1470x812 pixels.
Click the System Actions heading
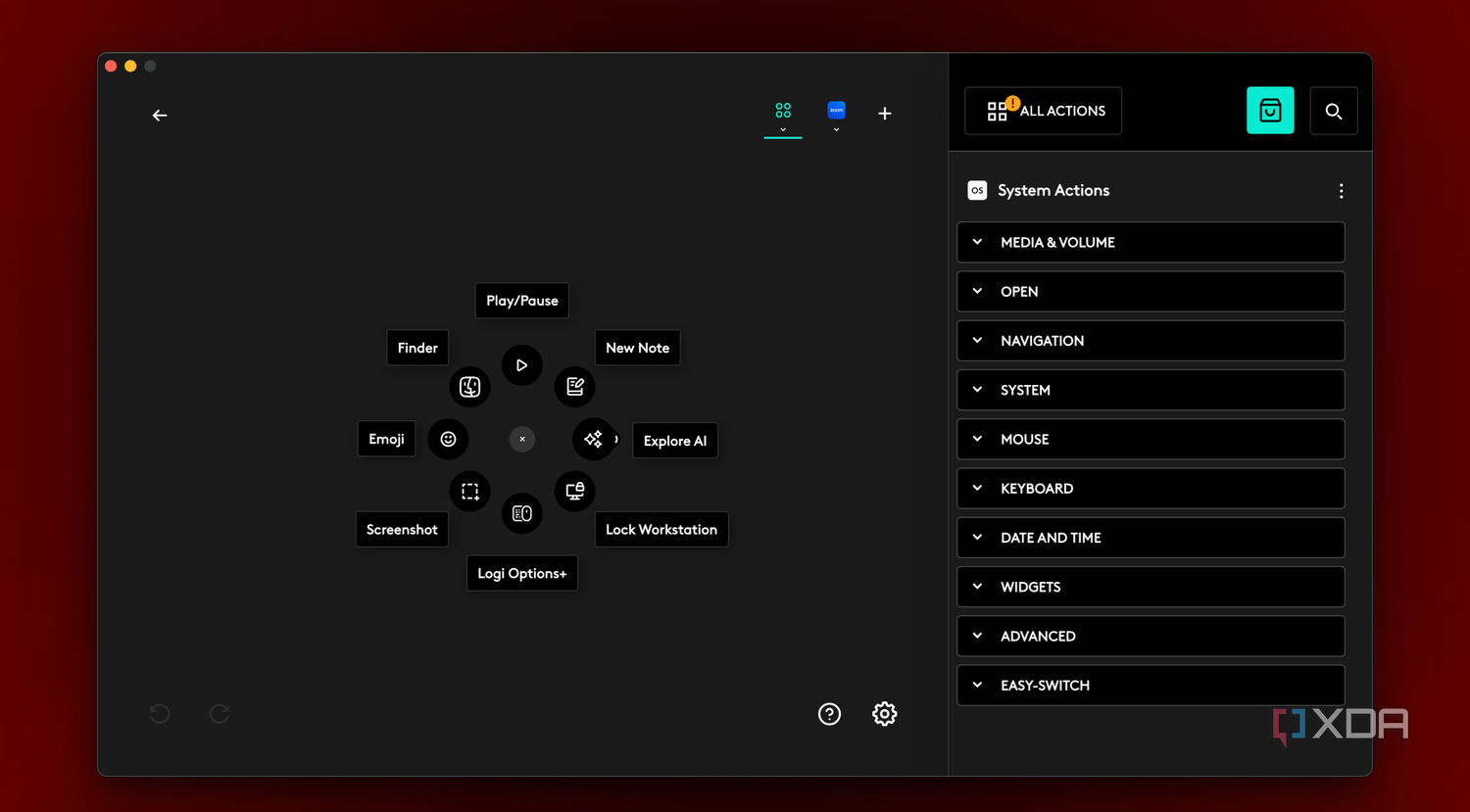[x=1053, y=190]
